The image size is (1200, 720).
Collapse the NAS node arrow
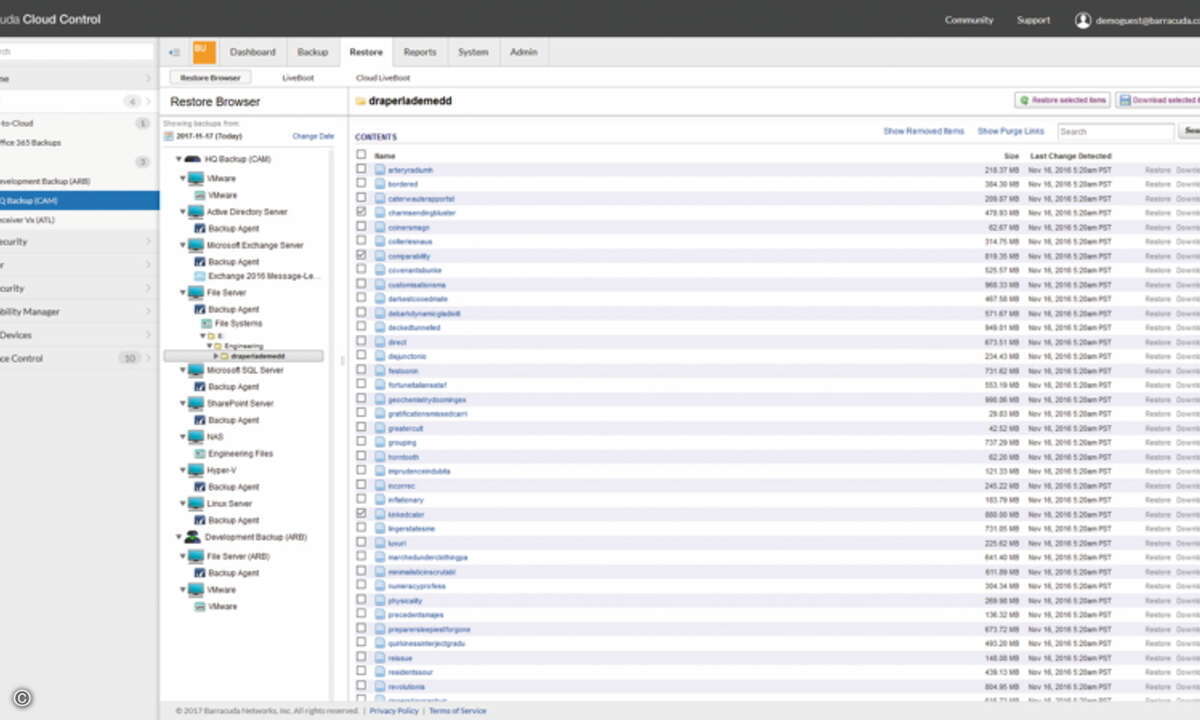click(183, 437)
